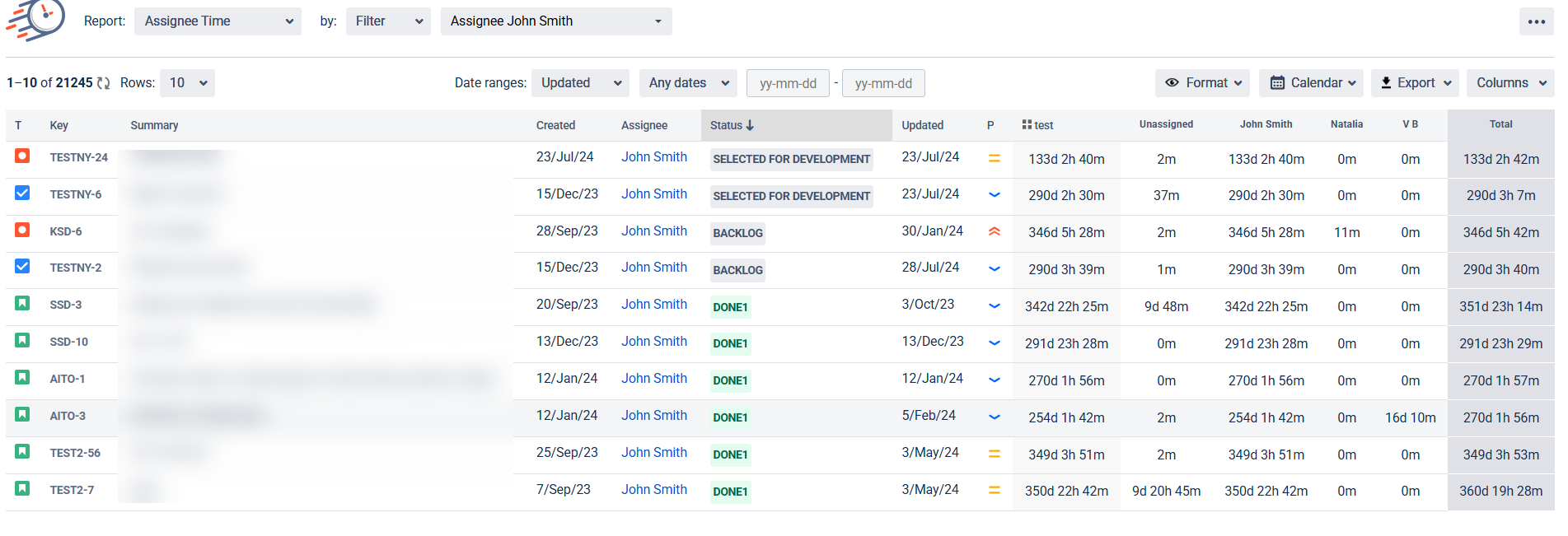Open the three-dots more options menu
The image size is (1568, 536).
1536,21
